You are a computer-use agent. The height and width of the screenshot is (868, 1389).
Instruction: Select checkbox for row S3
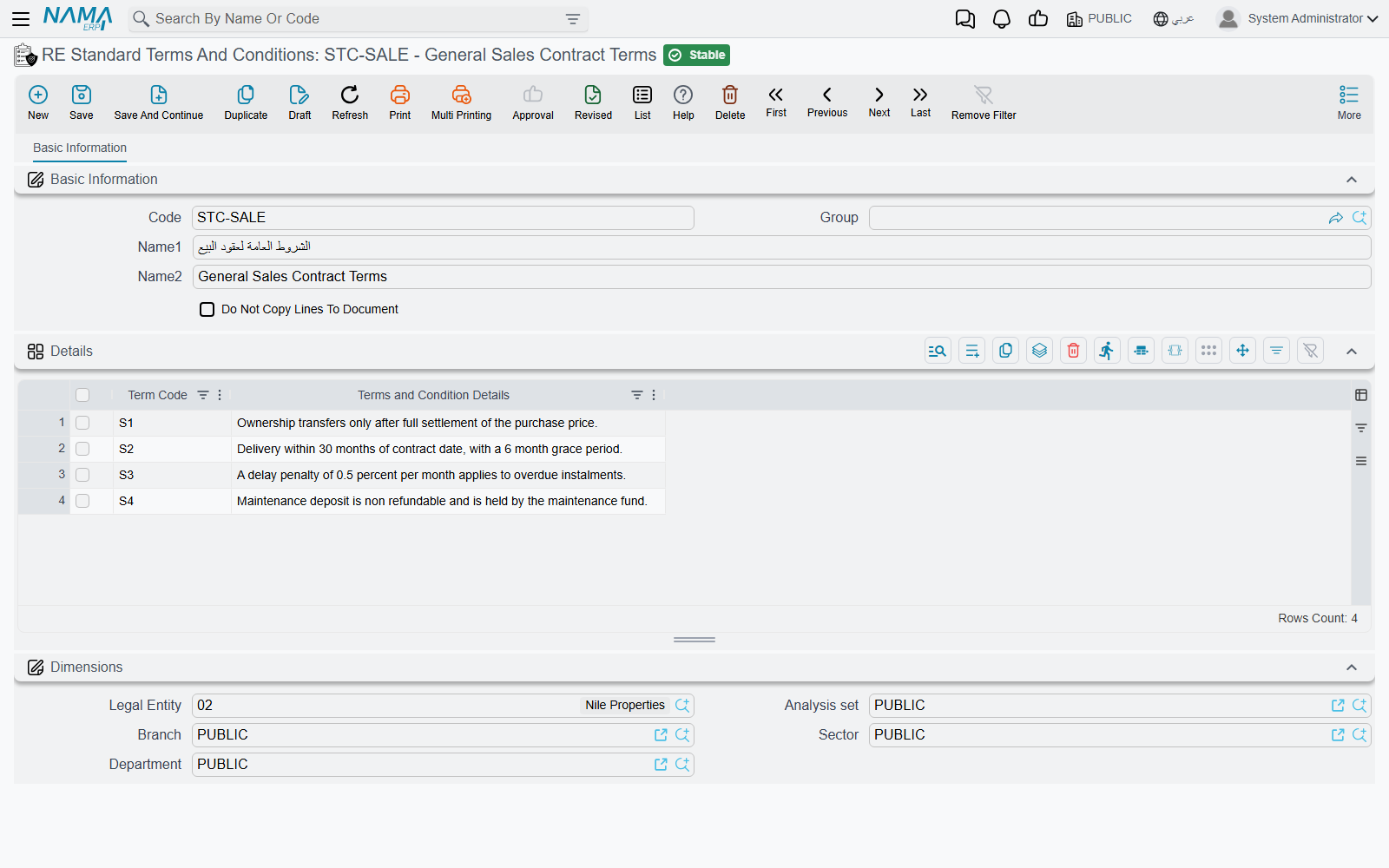point(82,475)
